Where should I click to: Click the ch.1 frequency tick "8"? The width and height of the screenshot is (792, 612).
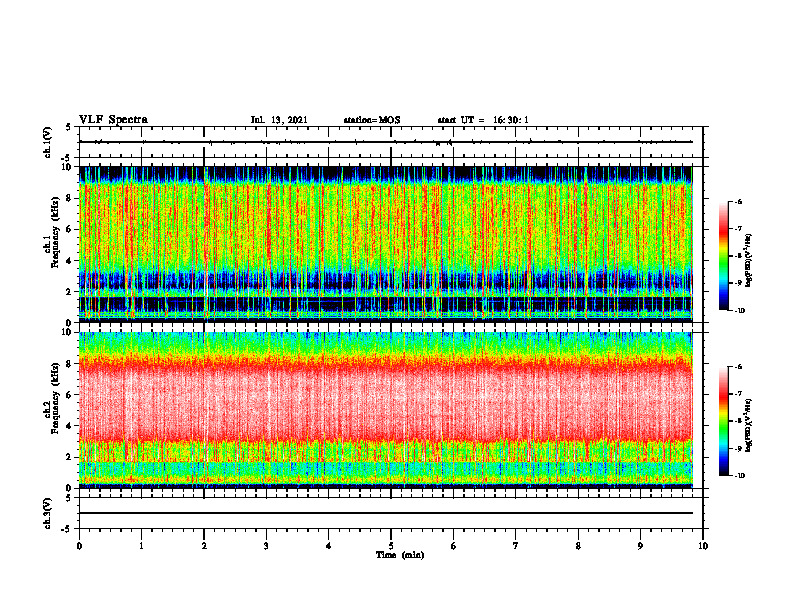(x=70, y=198)
